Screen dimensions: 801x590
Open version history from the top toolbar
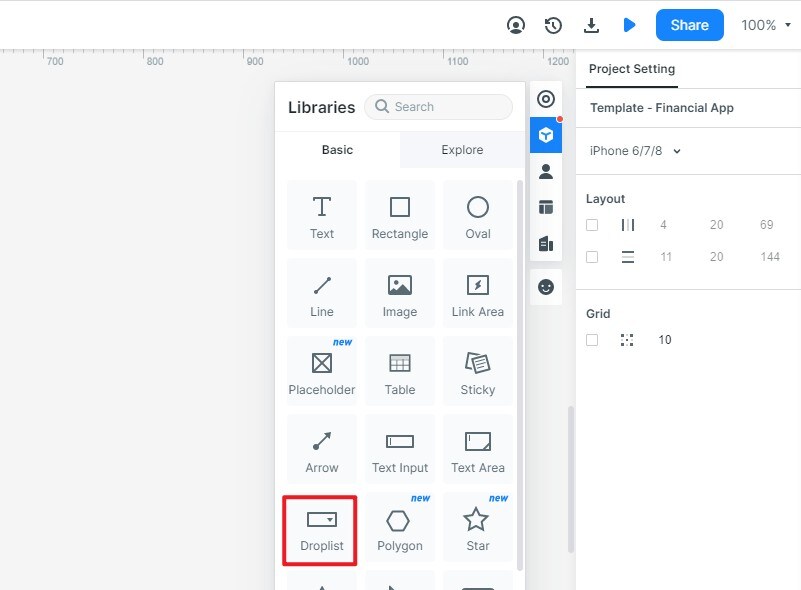click(553, 25)
